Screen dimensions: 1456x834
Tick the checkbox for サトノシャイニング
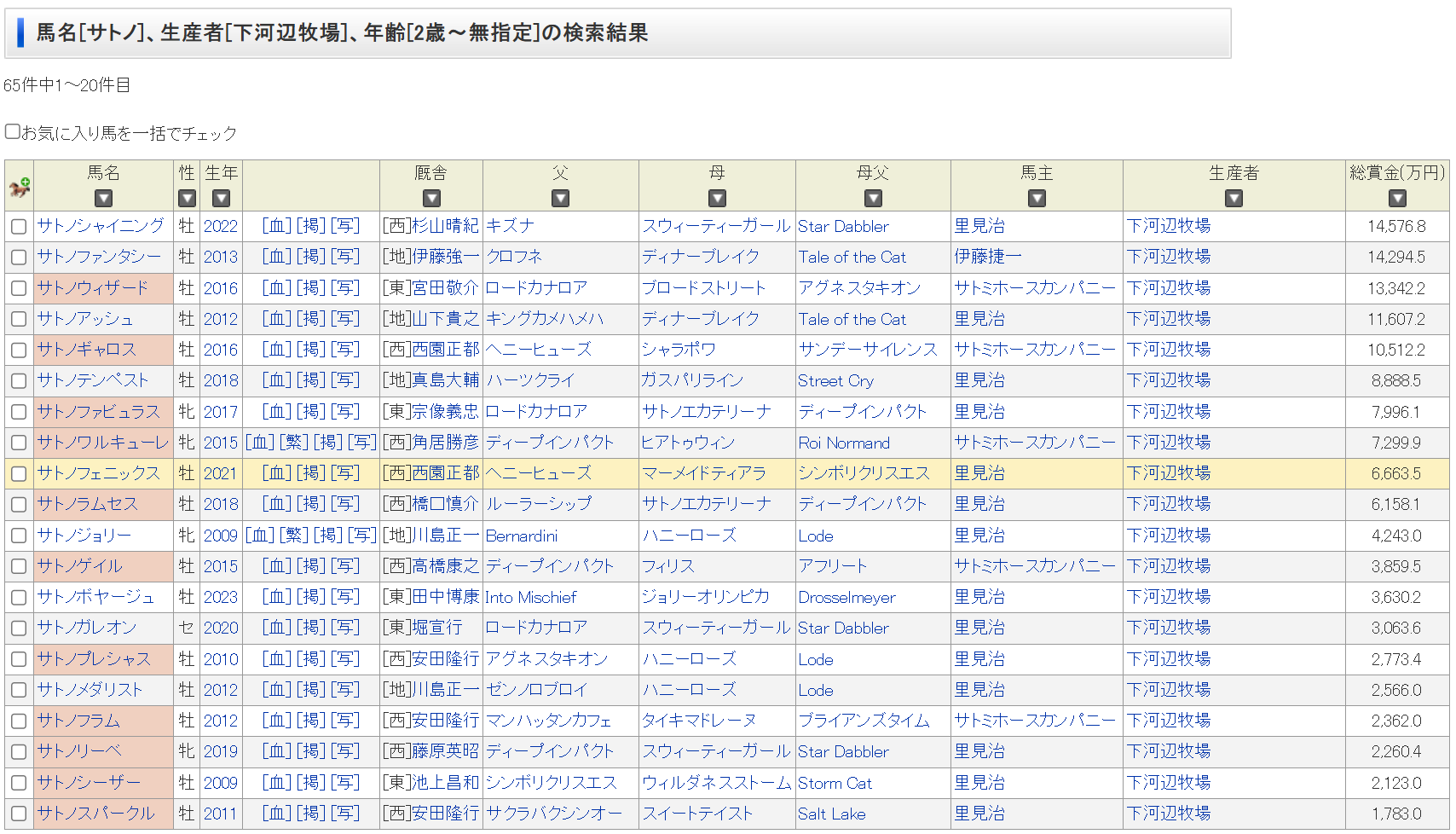(19, 227)
